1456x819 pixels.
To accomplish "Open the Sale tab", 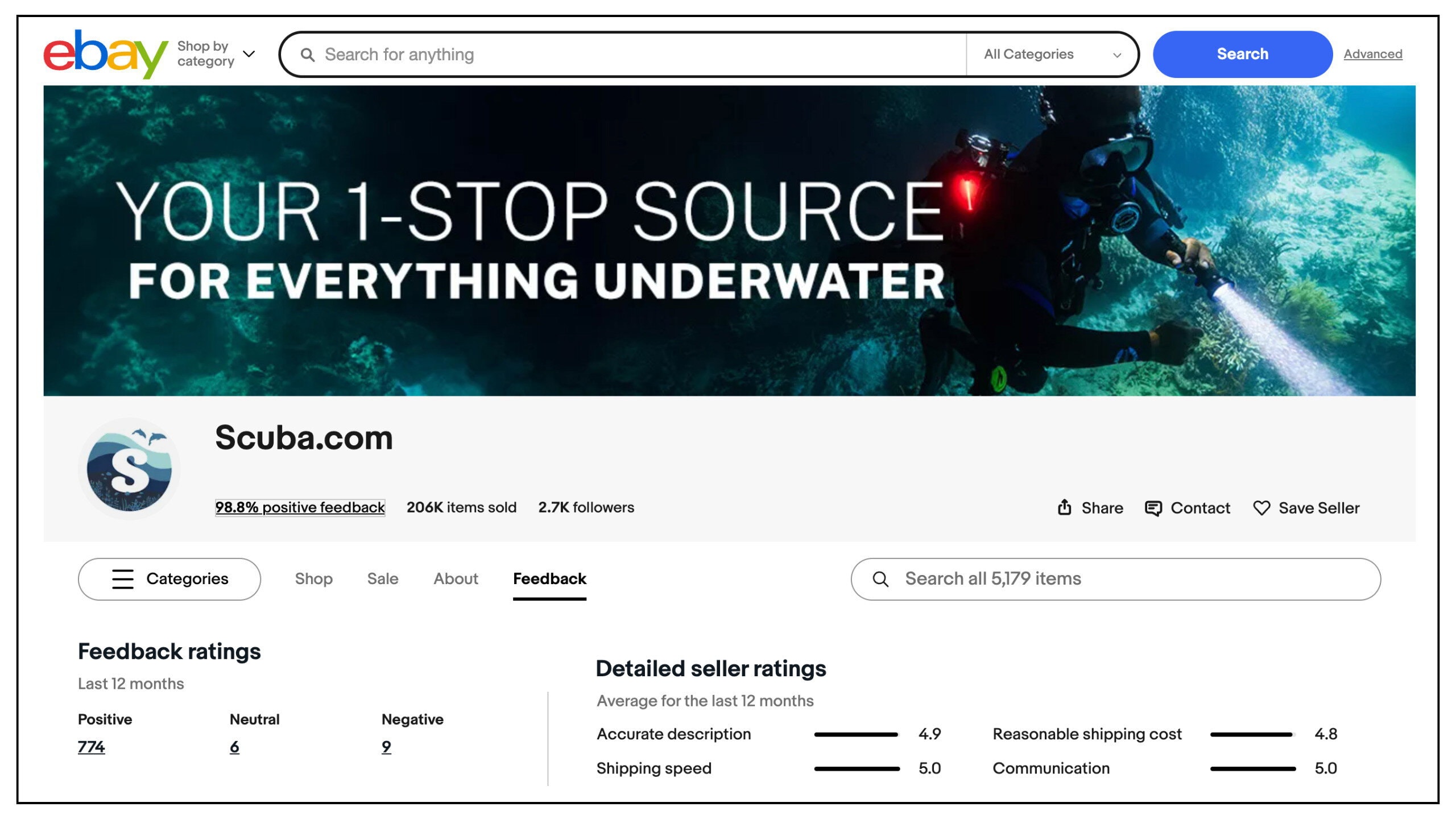I will click(383, 579).
